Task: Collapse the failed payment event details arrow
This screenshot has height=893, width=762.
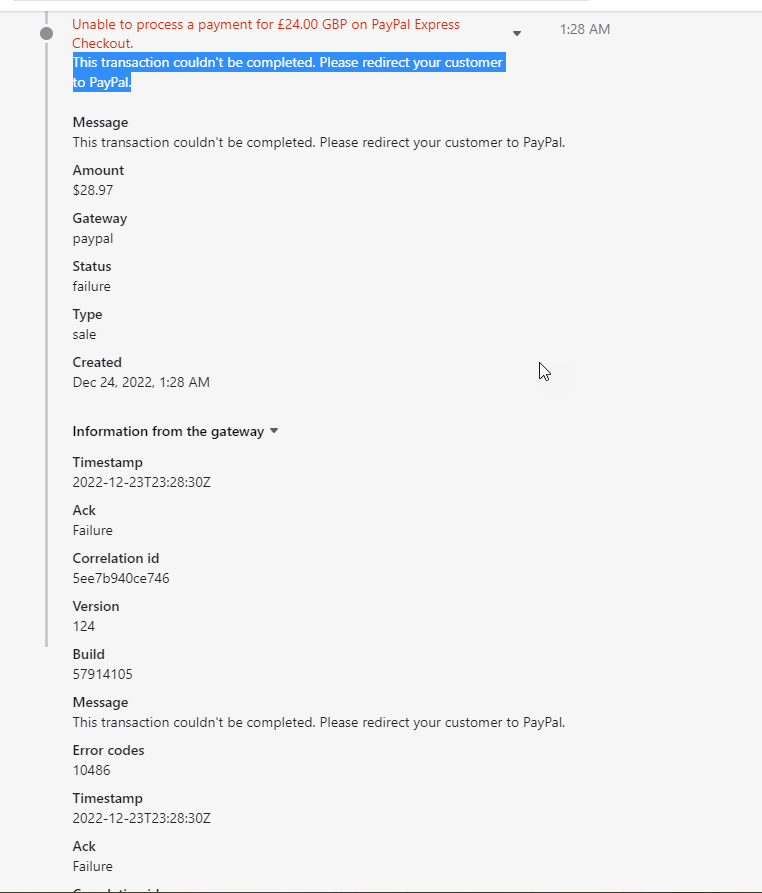Action: point(517,33)
